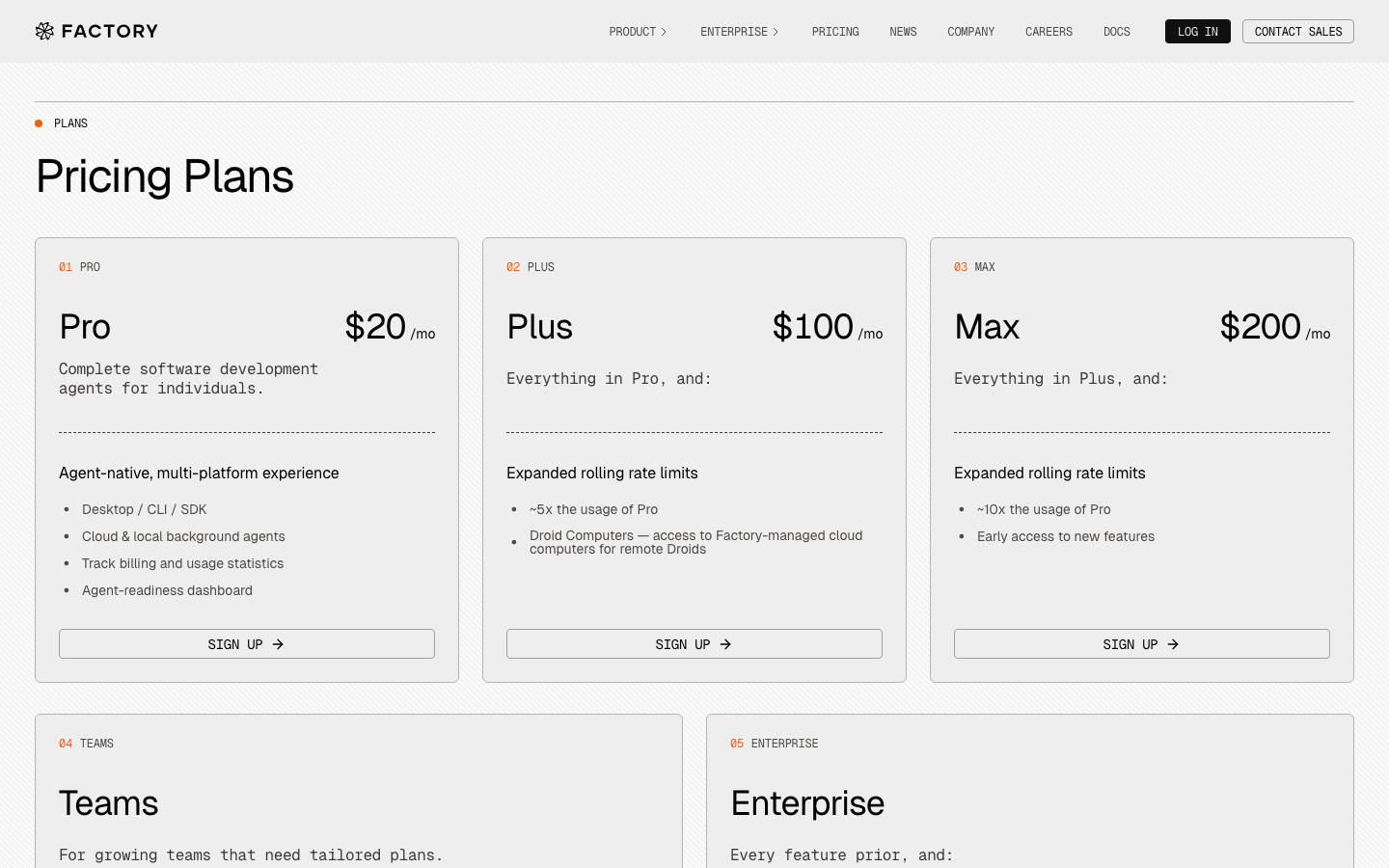
Task: Click the Pro plan description text
Action: 188,379
